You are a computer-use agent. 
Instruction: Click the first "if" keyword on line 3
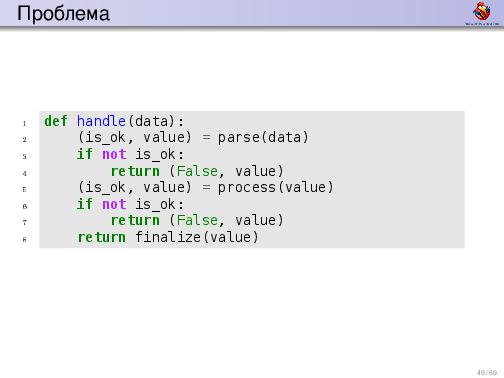pos(85,154)
